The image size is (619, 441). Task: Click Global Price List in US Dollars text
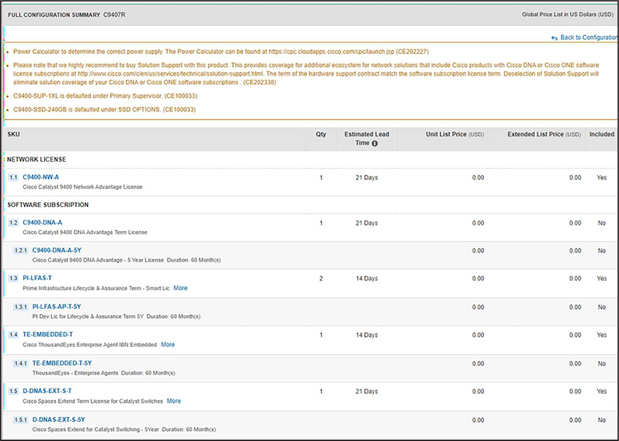pos(568,15)
